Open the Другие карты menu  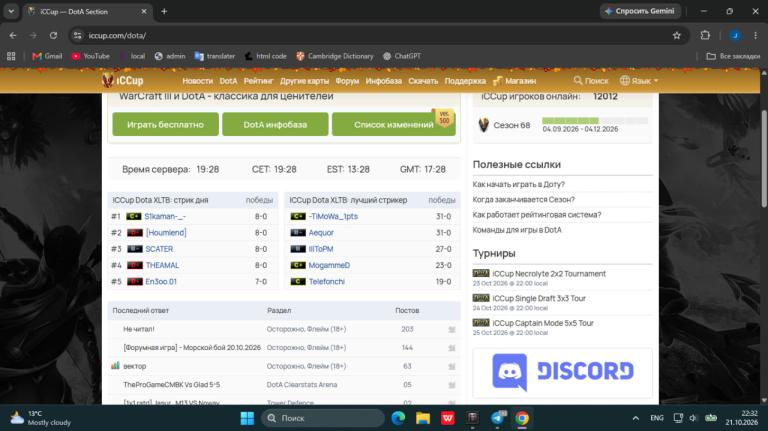tap(304, 81)
